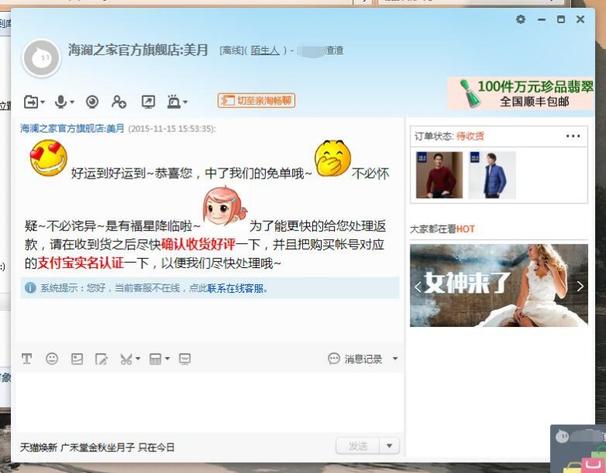This screenshot has width=606, height=473.
Task: Click 天猫焕新 广禾堂金秋坐月子 footer ad
Action: (x=97, y=447)
